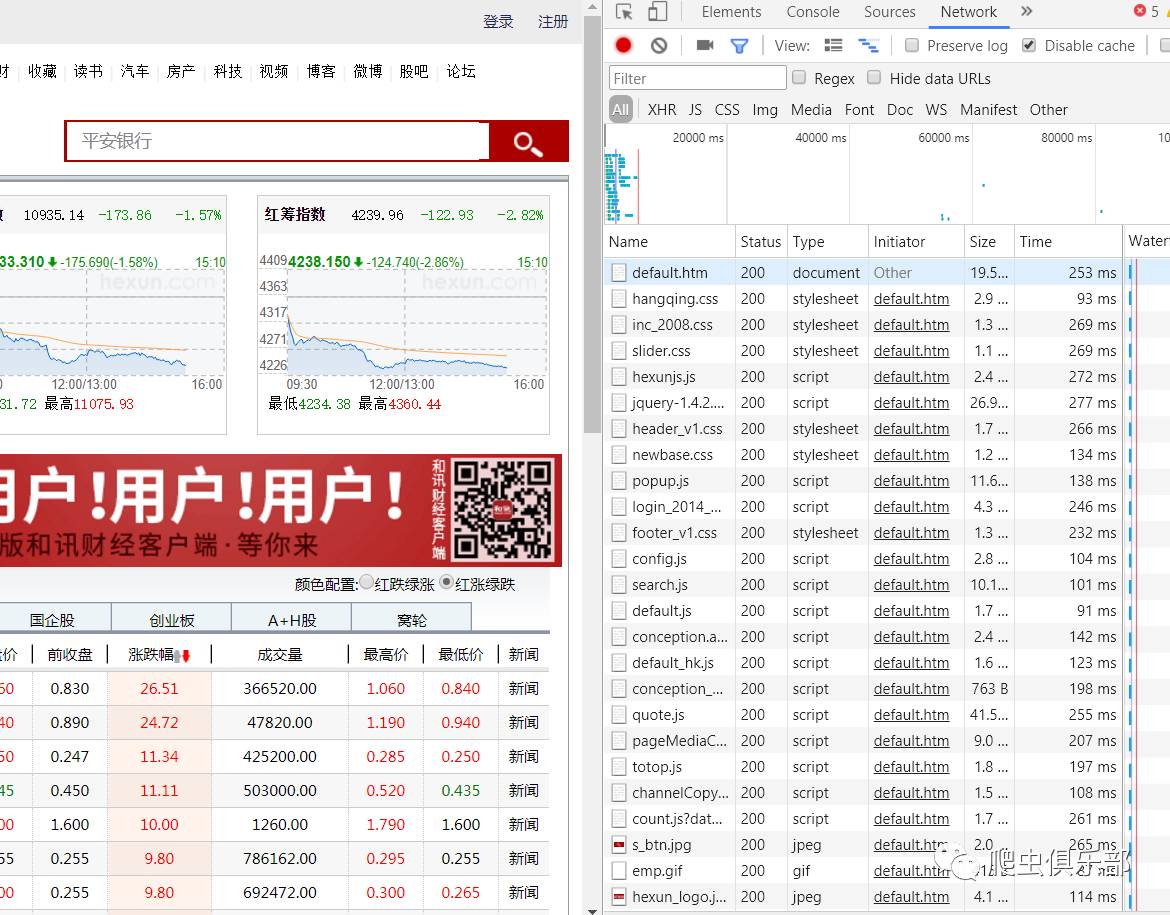Open the 论坛 navigation link
1170x915 pixels.
(x=460, y=71)
